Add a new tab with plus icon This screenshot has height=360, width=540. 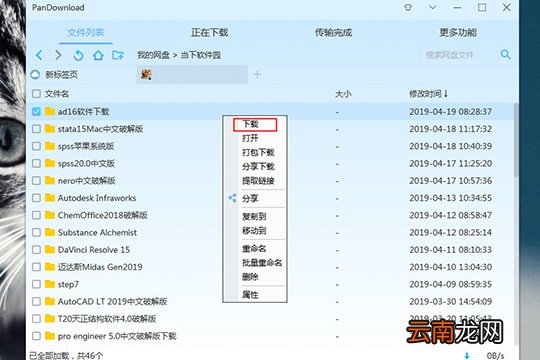[x=257, y=74]
